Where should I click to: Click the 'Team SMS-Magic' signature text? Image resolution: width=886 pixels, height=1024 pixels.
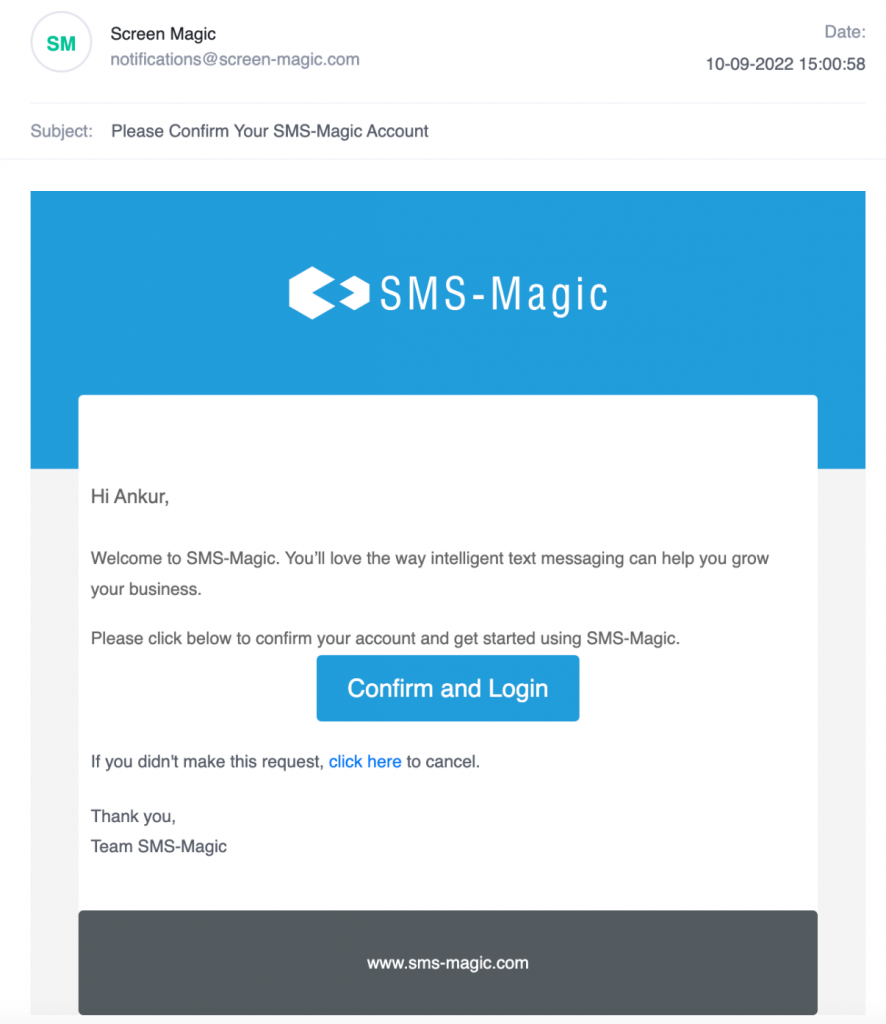coord(159,846)
